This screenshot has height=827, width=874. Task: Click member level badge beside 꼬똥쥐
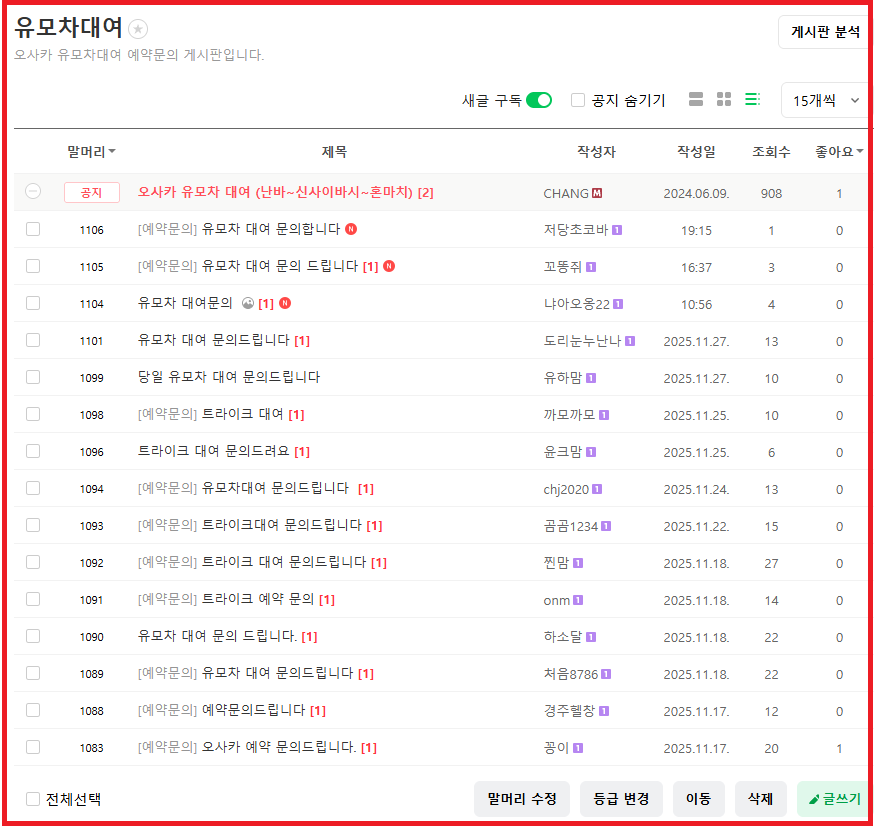tap(591, 267)
